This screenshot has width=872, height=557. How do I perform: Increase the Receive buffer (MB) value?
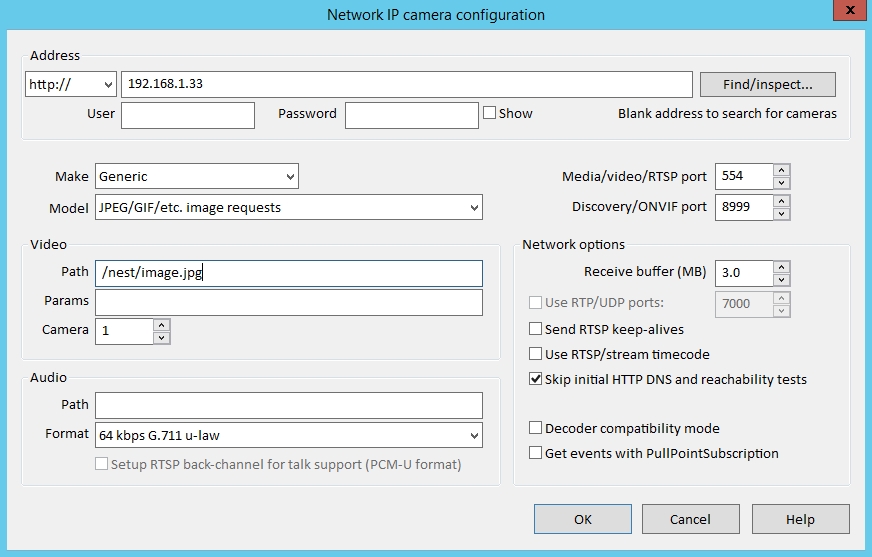pos(782,267)
